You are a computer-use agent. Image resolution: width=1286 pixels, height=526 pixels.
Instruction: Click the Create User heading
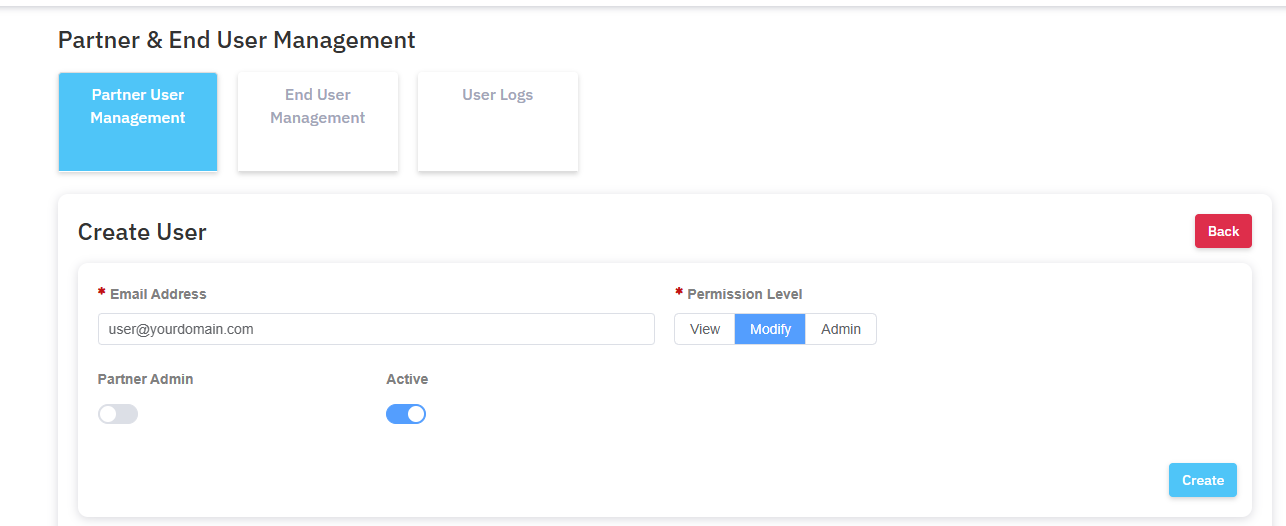(x=142, y=232)
